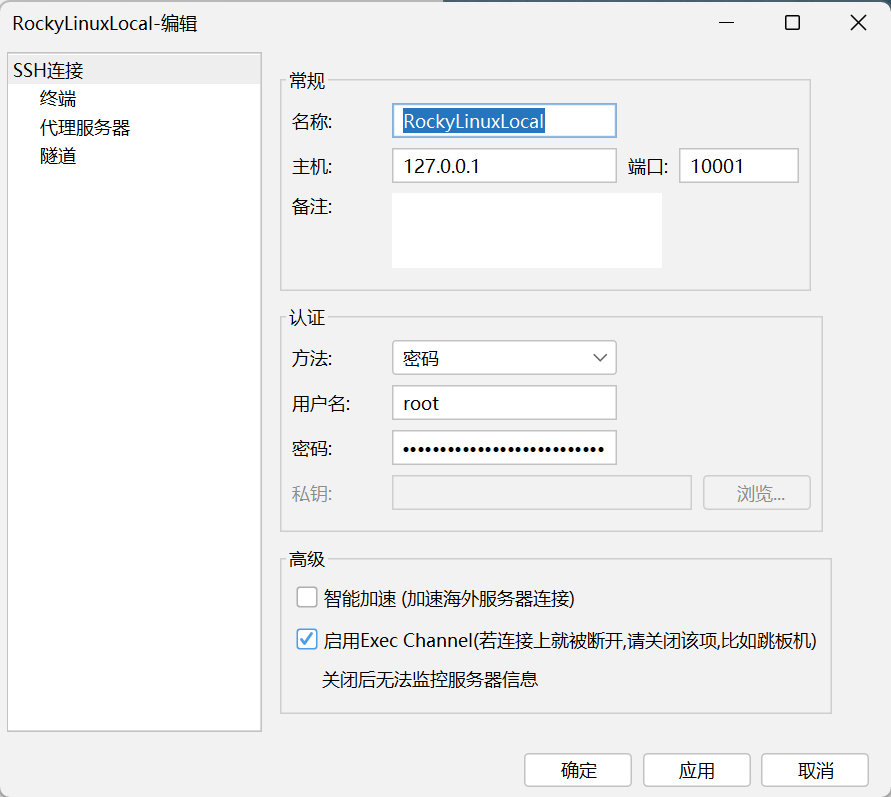
Task: Click the 端口 field showing 10001
Action: pos(739,166)
